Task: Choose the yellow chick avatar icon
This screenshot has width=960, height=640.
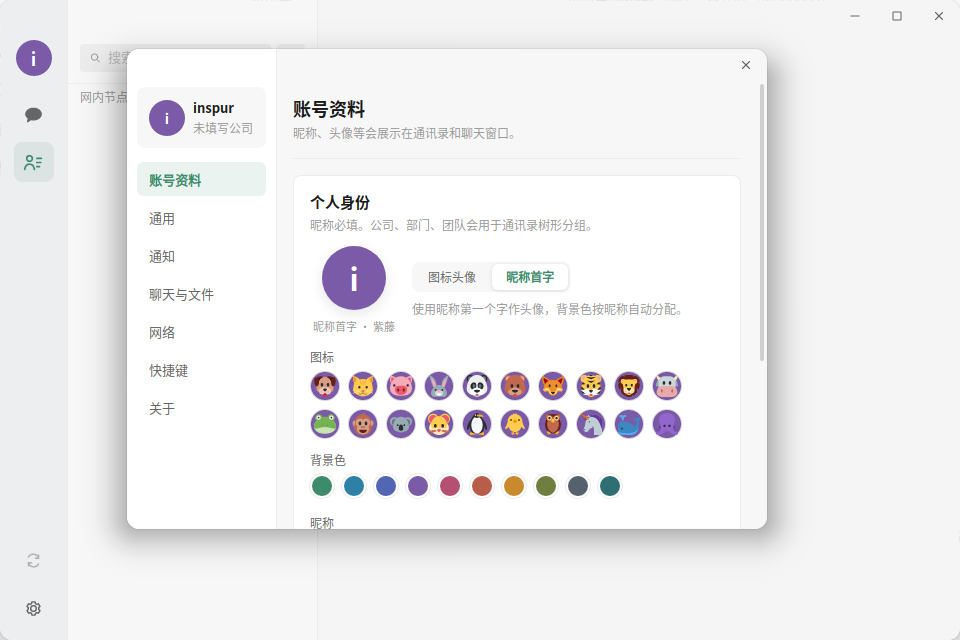Action: coord(515,424)
